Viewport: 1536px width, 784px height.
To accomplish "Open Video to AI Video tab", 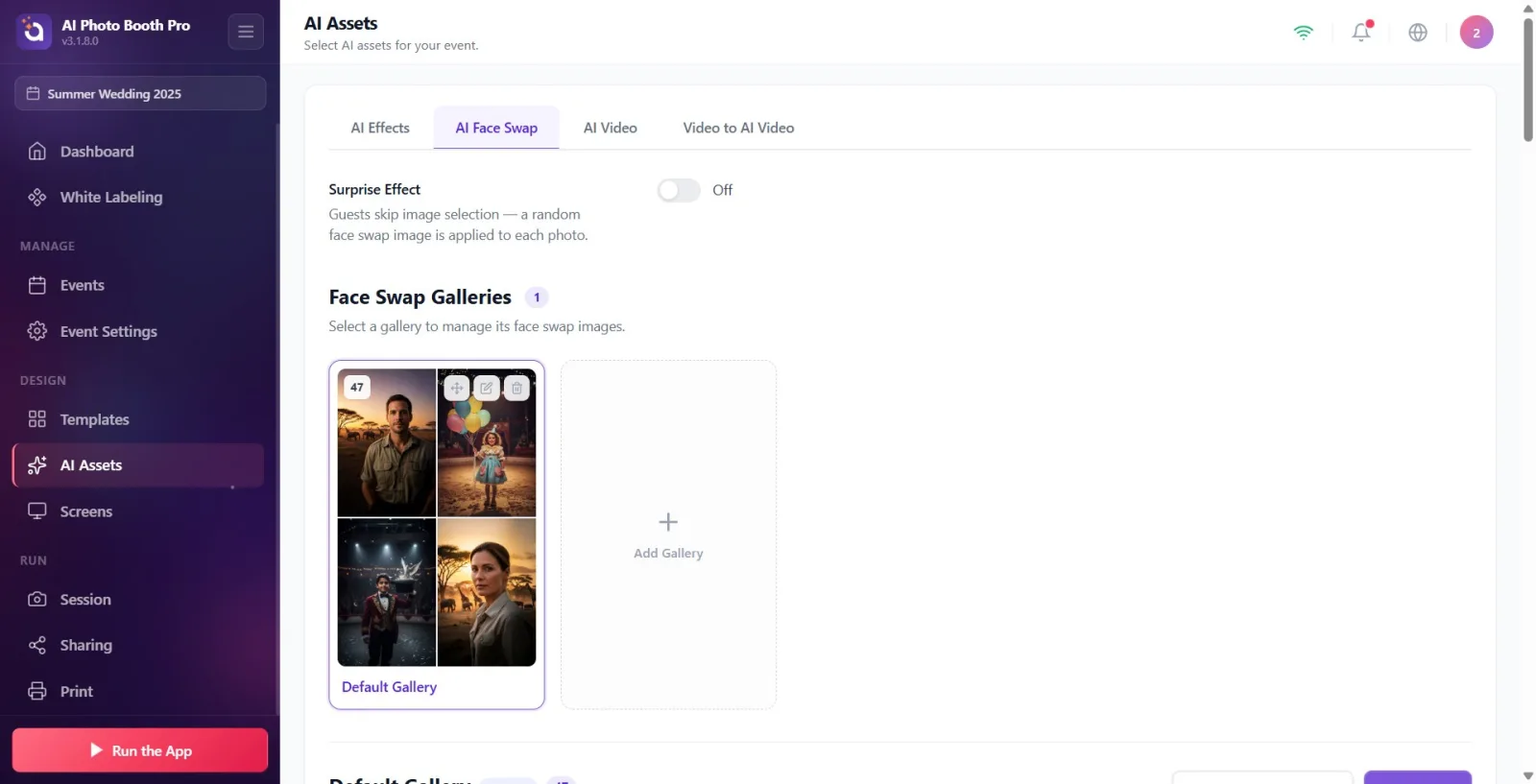I will pos(738,128).
